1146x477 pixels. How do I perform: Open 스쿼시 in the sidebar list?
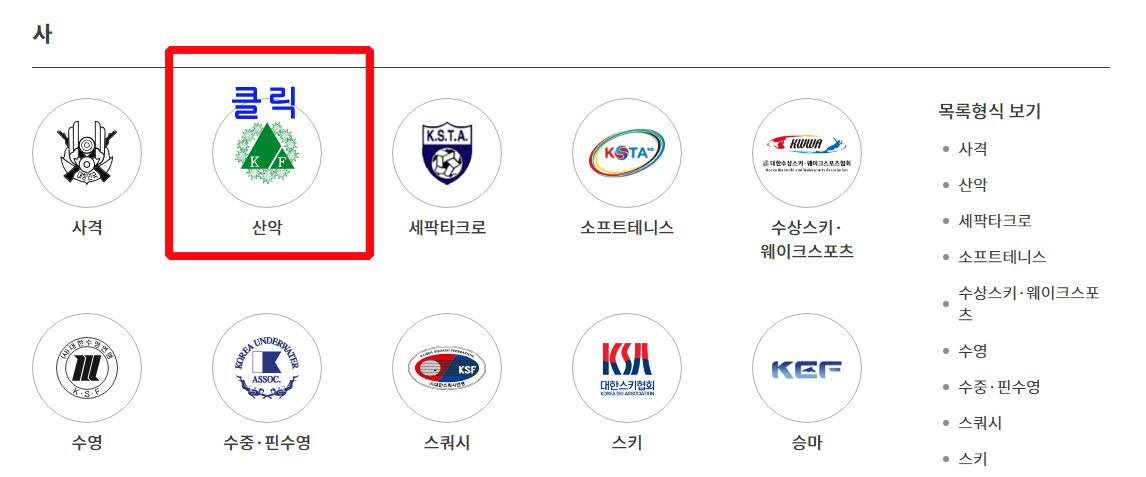pyautogui.click(x=980, y=423)
